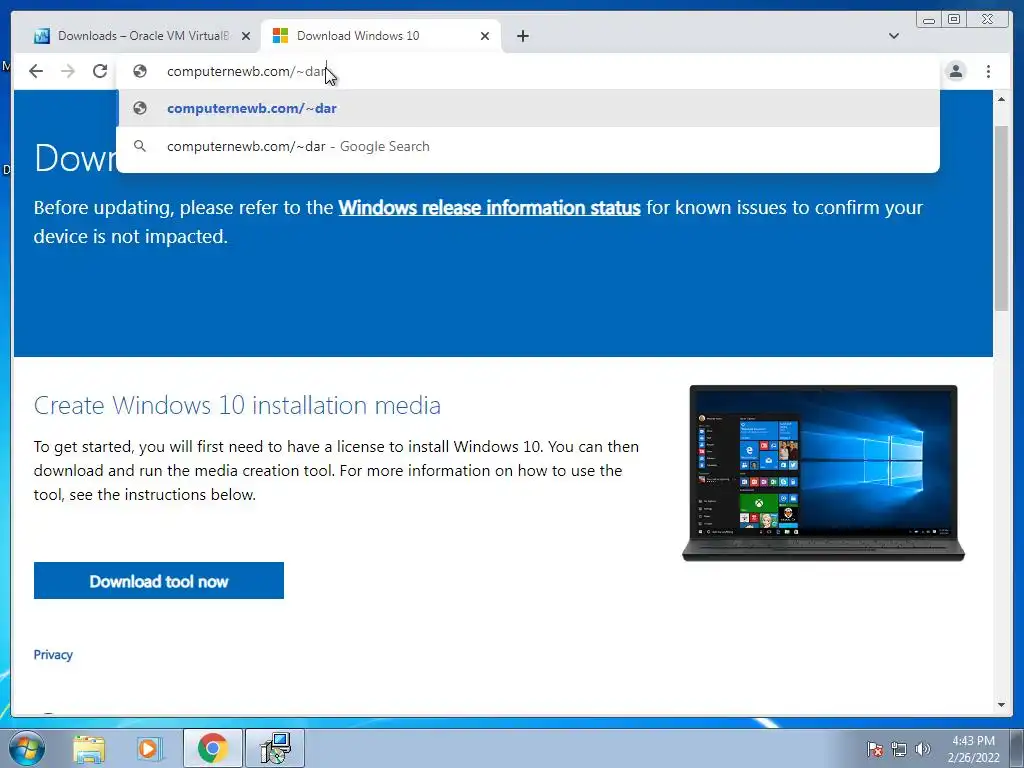Click VirtualBox favicon on the first tab
1024x768 pixels.
pyautogui.click(x=42, y=36)
